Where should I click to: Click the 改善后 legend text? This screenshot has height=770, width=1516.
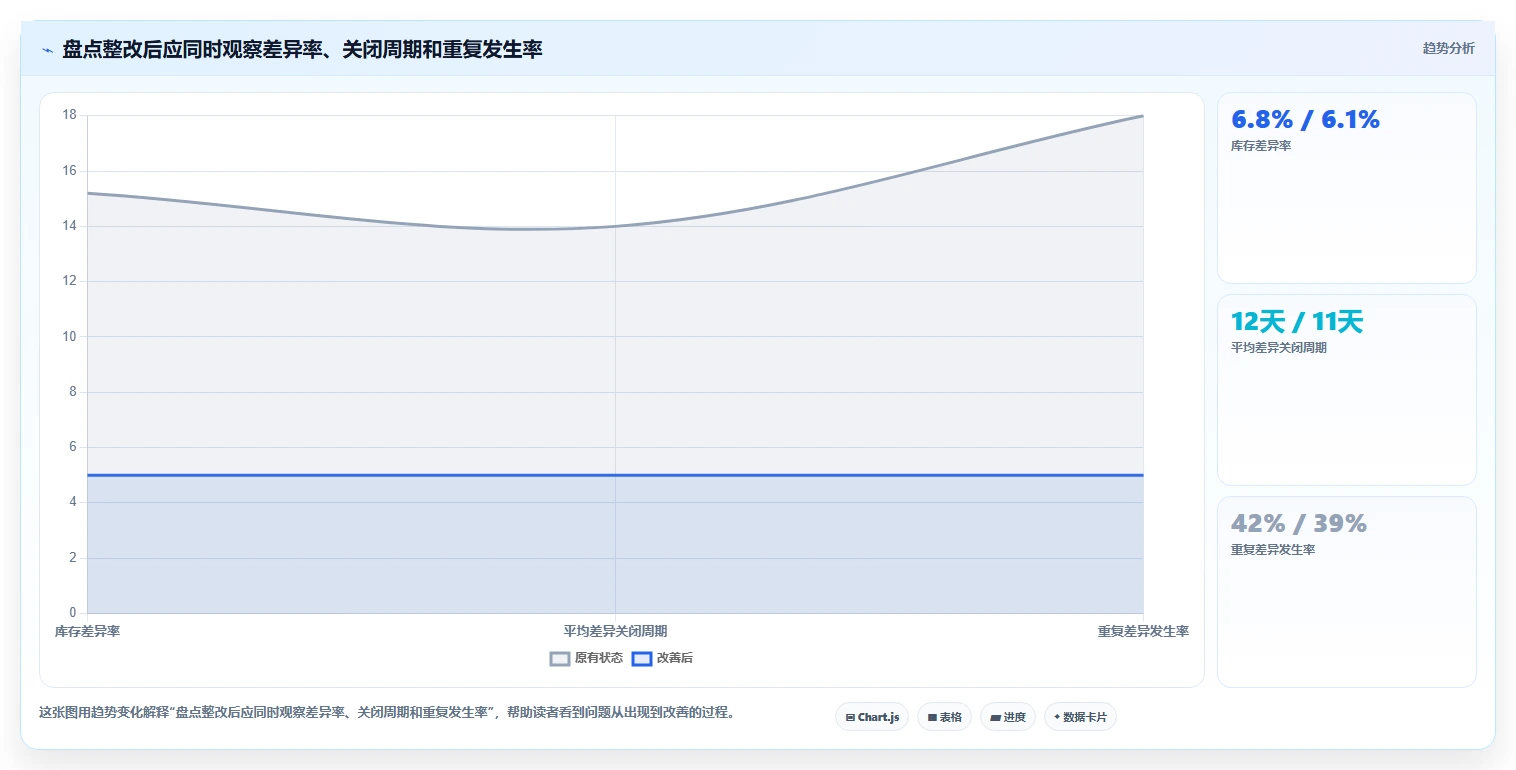675,658
